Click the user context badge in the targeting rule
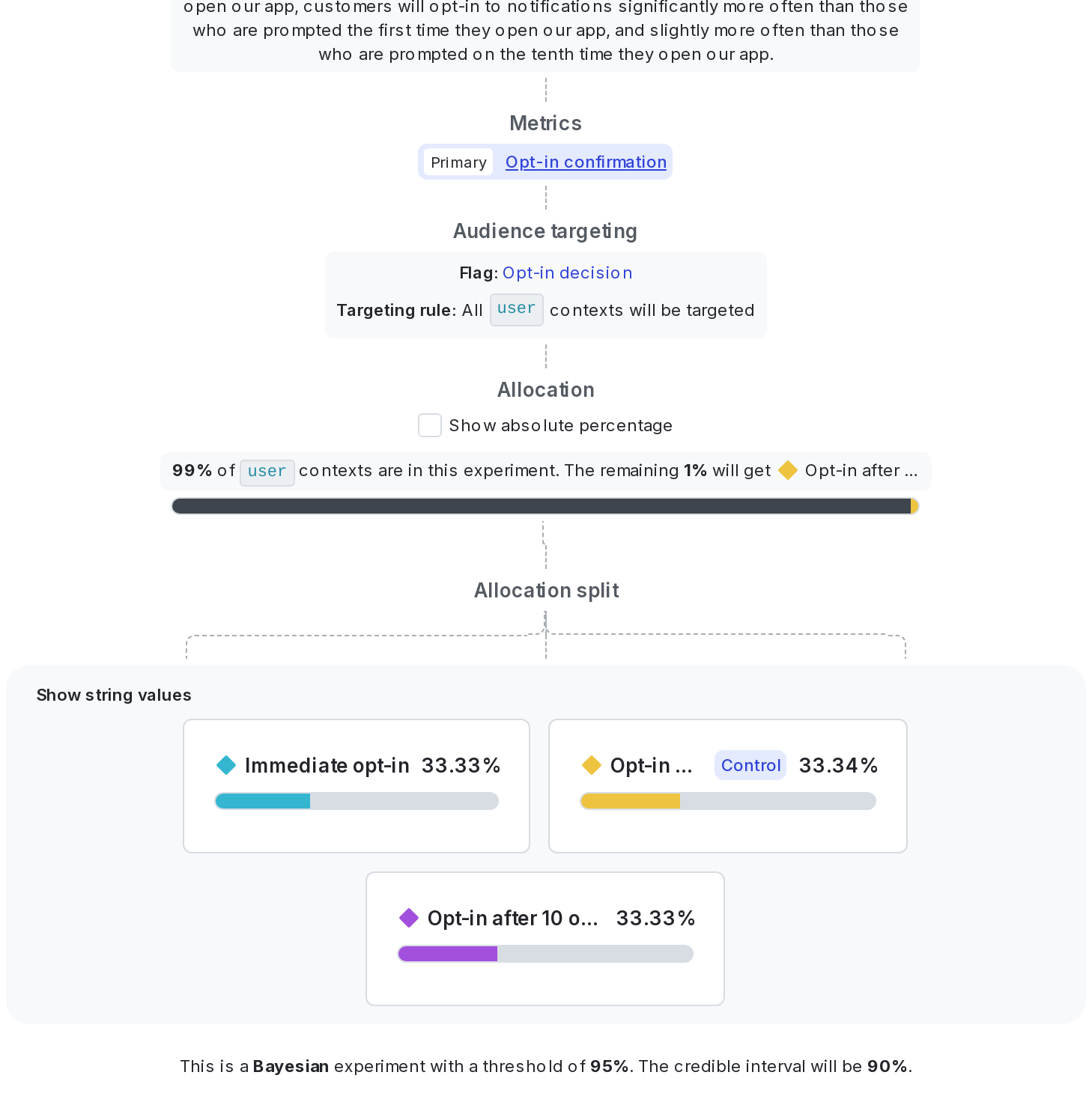Viewport: 1092px width, 1099px height. [516, 309]
